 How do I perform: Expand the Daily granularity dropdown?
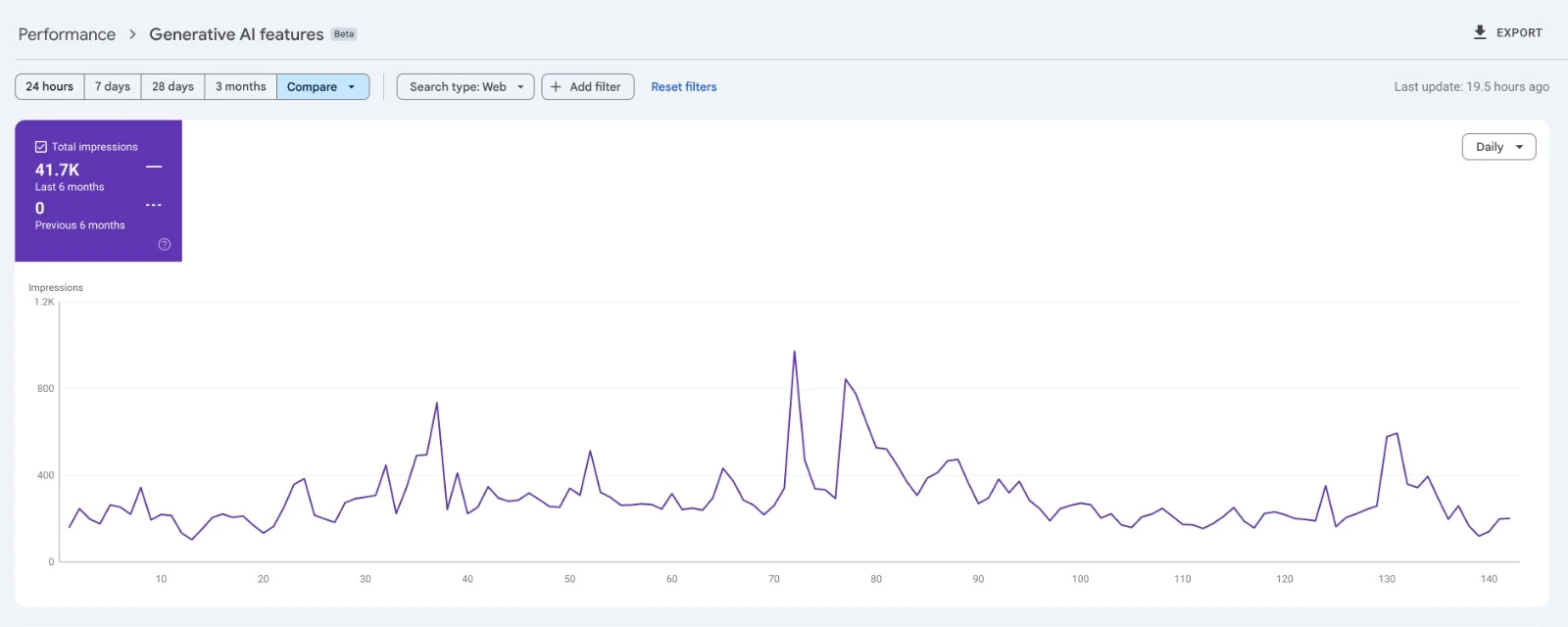(1498, 147)
